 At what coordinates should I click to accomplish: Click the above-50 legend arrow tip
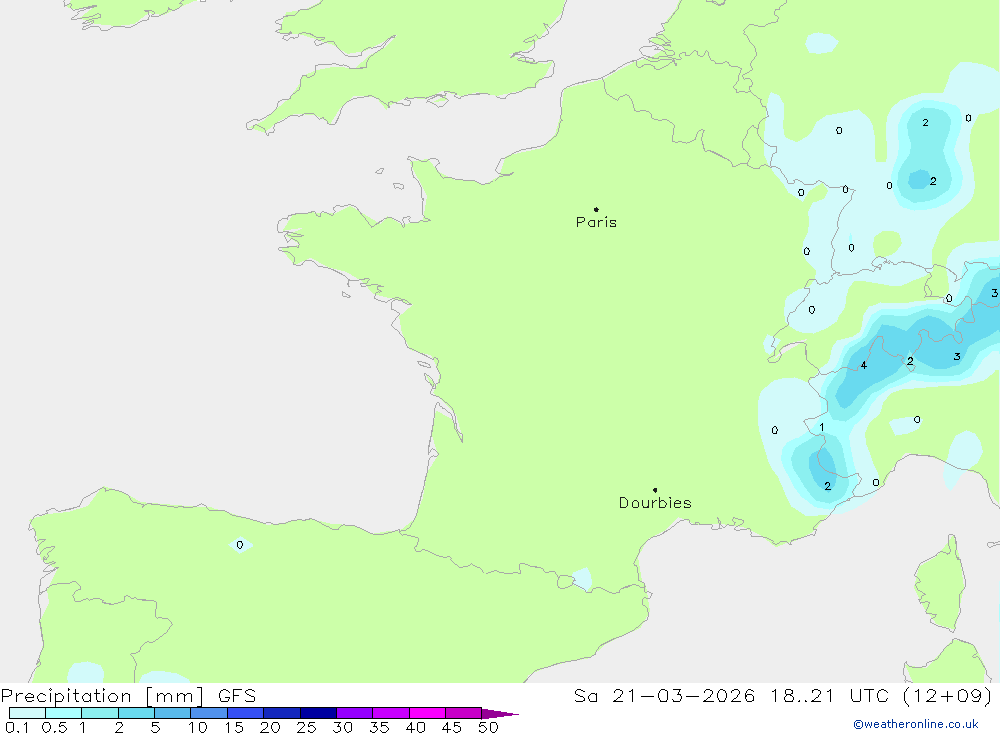click(500, 714)
